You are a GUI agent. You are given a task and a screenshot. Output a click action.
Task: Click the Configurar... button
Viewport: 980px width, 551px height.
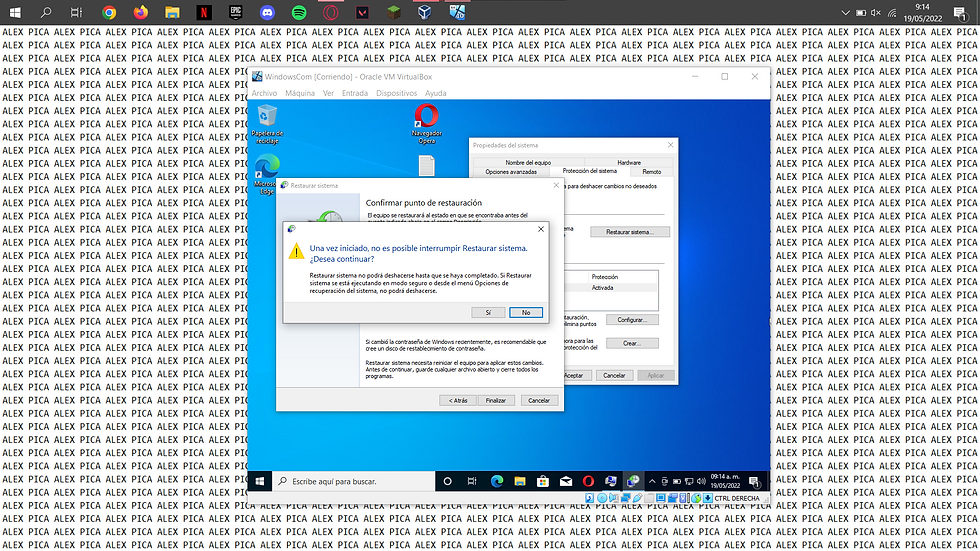coord(632,320)
